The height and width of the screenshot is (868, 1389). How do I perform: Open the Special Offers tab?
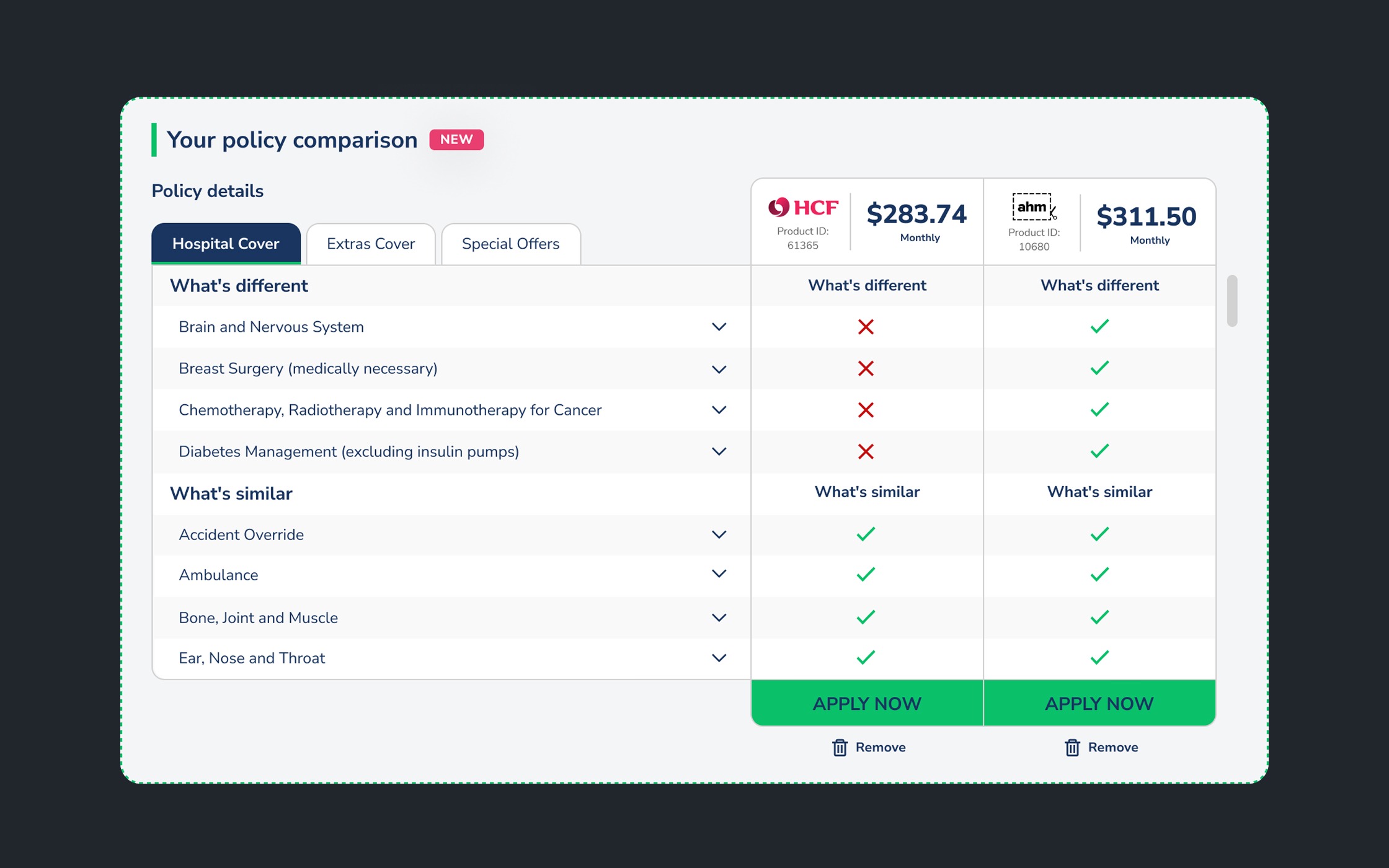510,244
